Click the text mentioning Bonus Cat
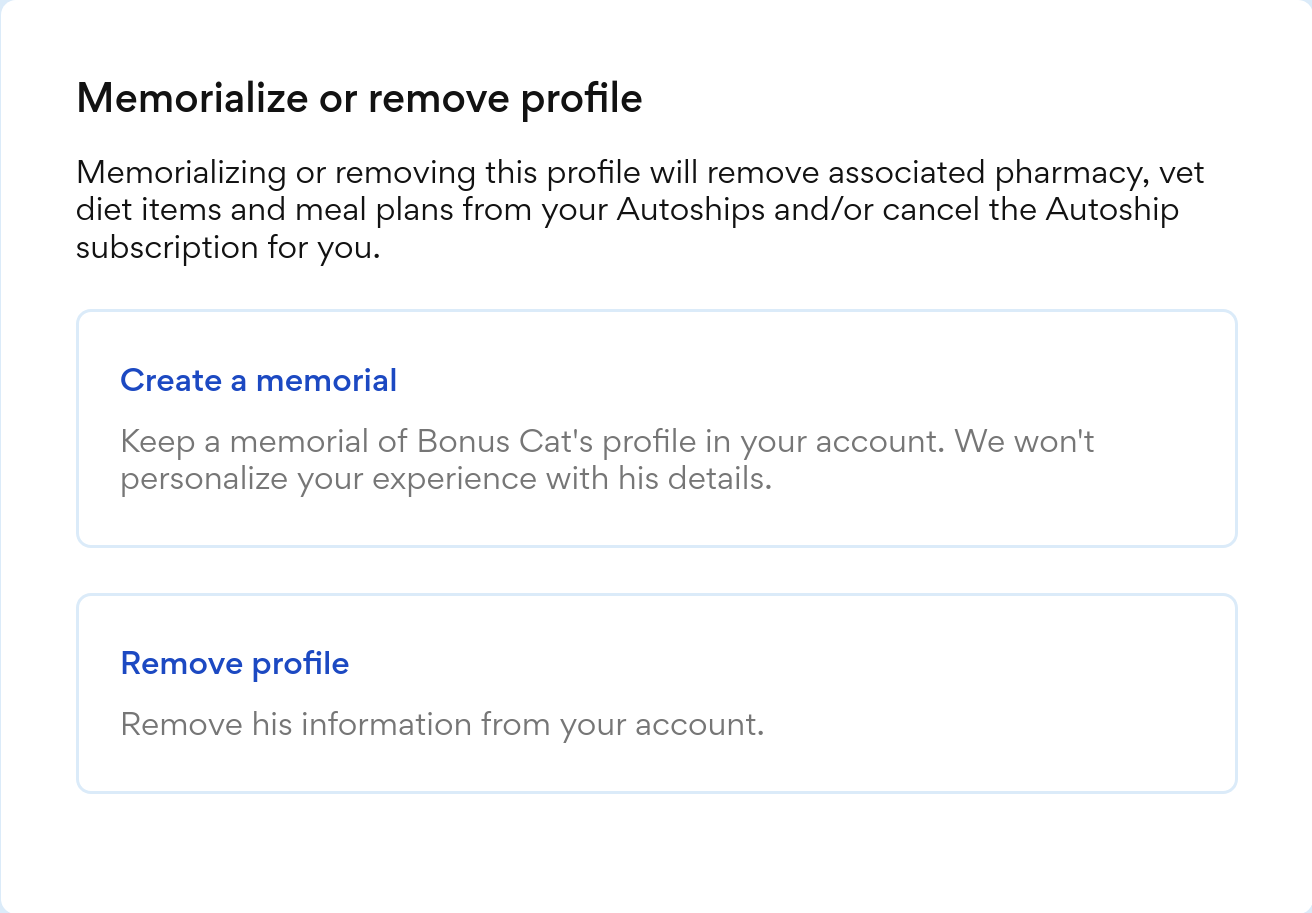The image size is (1312, 913). tap(607, 441)
